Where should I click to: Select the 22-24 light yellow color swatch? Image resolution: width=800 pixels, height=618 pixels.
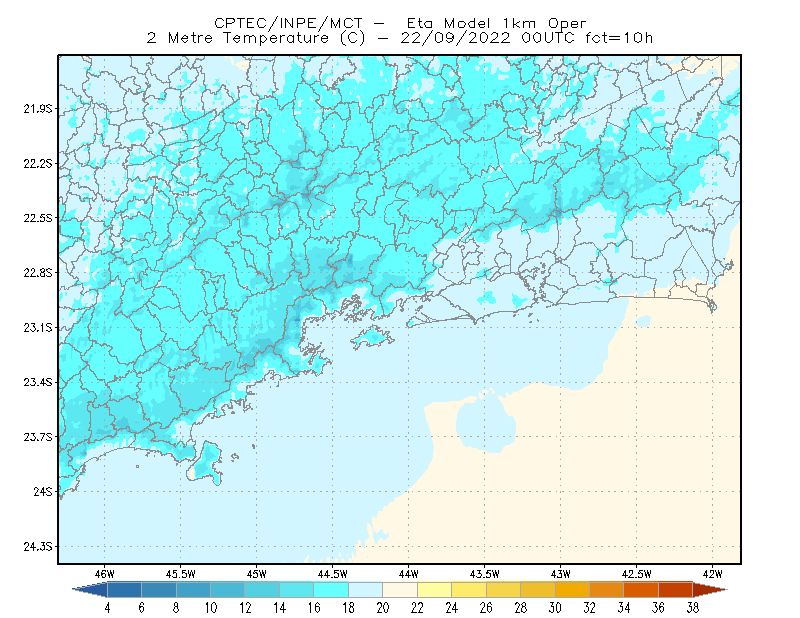pyautogui.click(x=434, y=590)
